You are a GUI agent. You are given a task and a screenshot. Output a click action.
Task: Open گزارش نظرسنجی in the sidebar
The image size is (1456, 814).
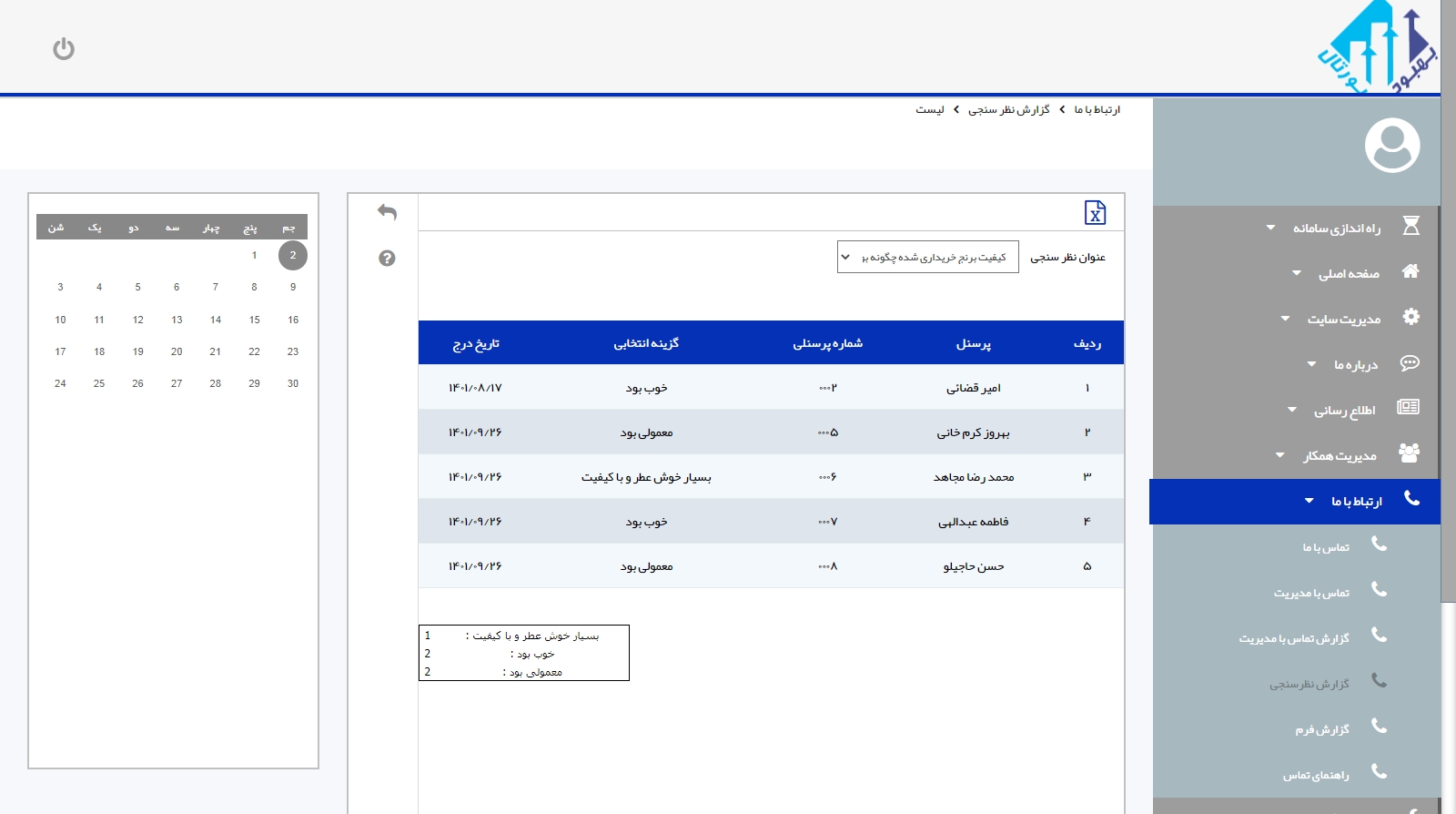[x=1309, y=684]
